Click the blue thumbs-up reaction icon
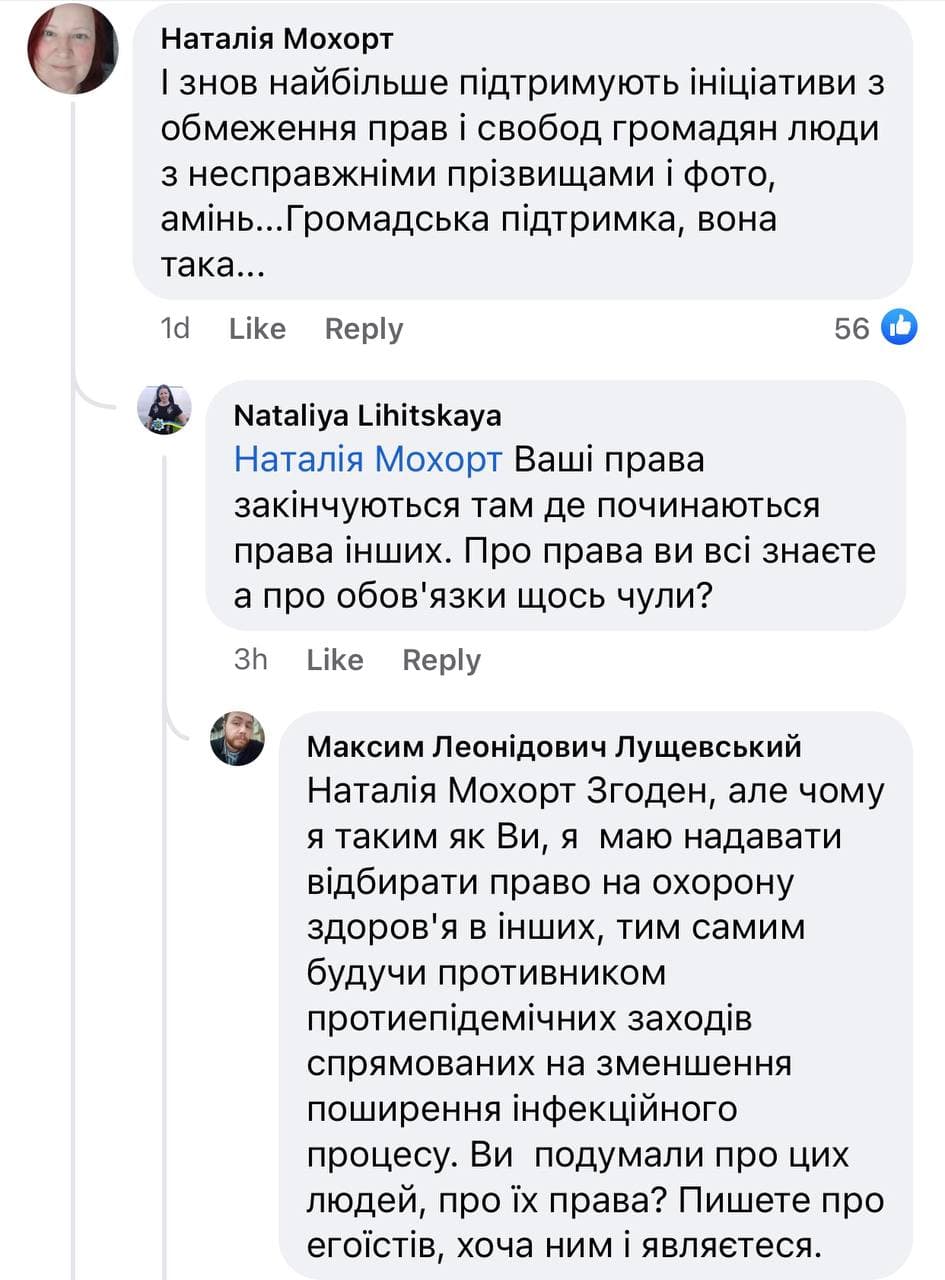 899,327
